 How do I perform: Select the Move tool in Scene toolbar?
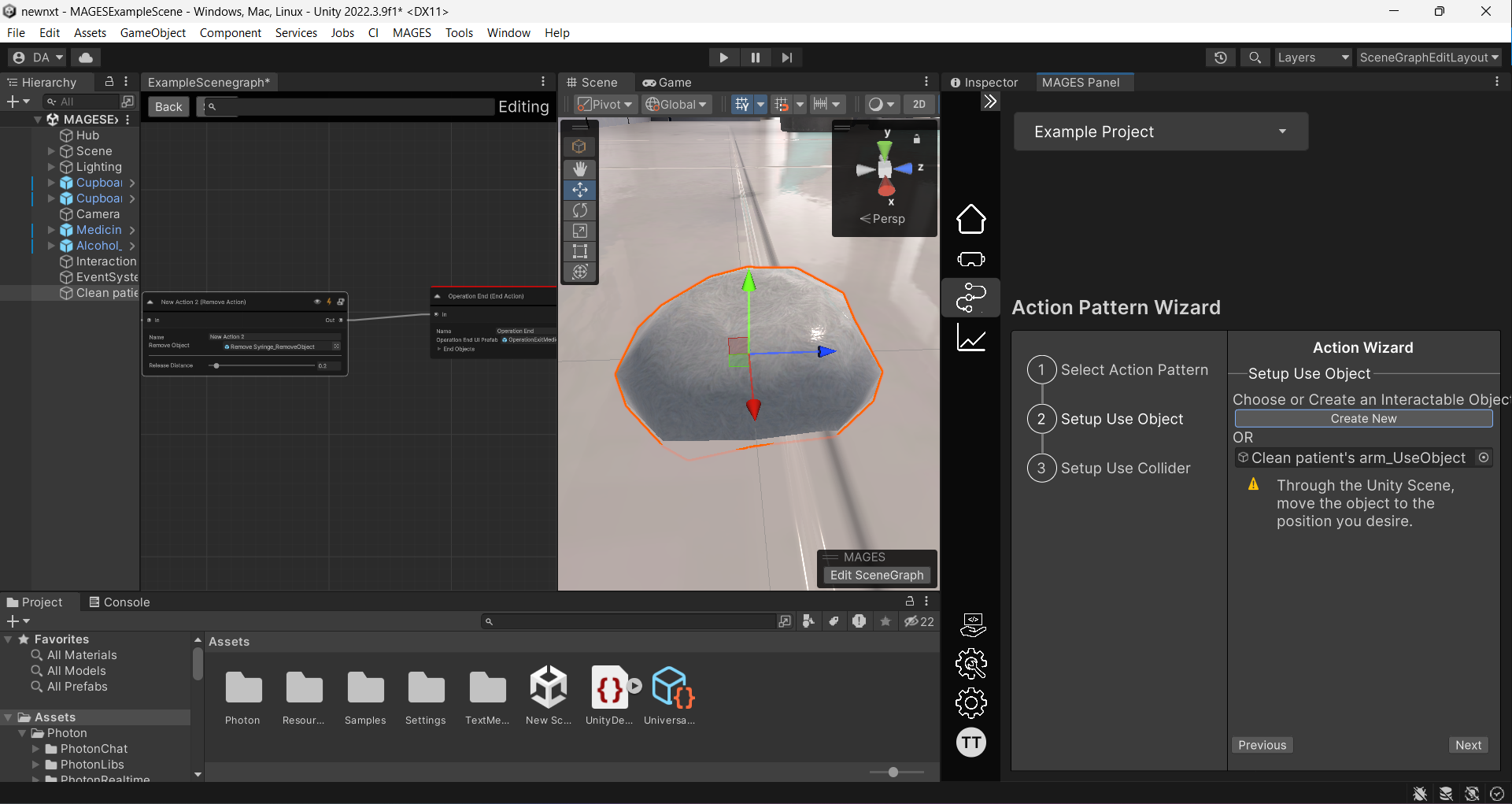coord(580,190)
